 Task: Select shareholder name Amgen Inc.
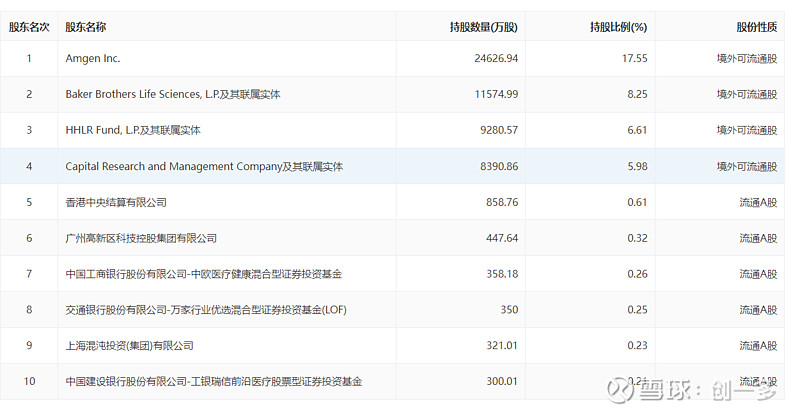click(x=93, y=59)
